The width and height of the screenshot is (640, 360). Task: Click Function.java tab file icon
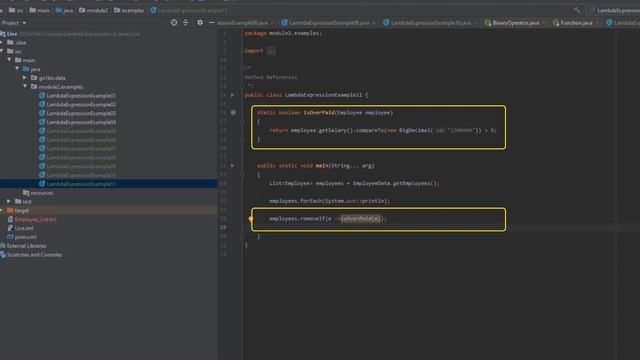(x=556, y=23)
